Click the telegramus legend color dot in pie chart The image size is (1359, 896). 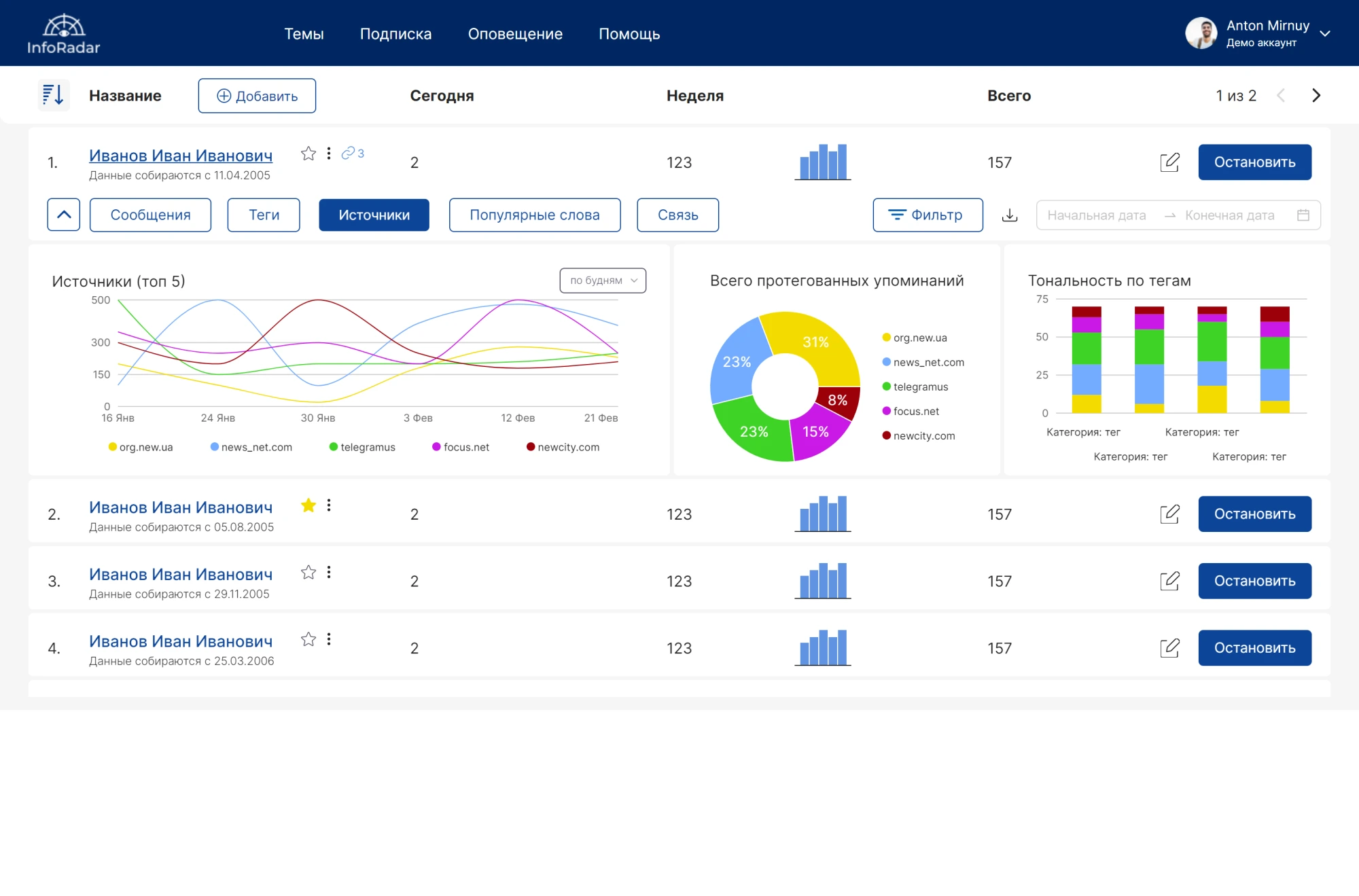click(886, 387)
